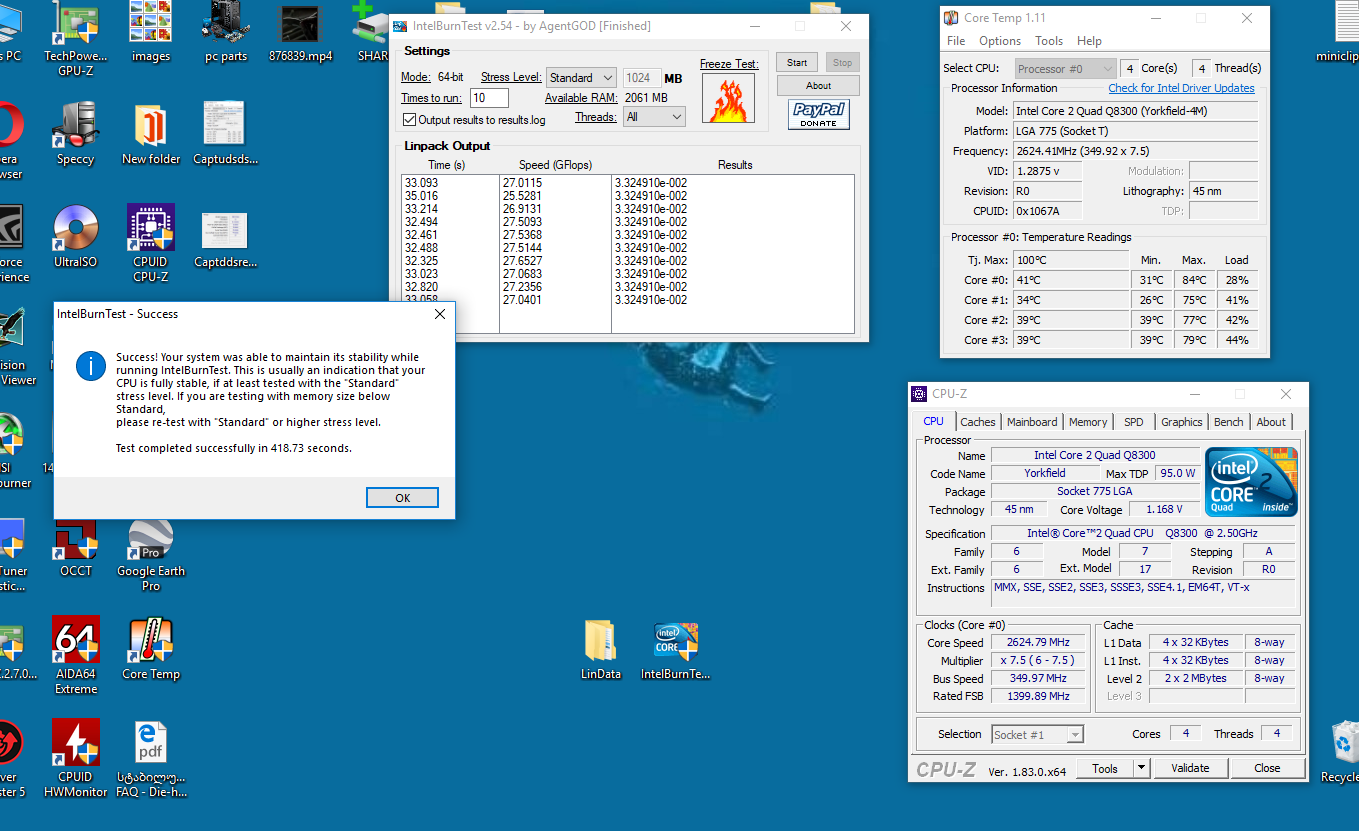Click the Freeze Test flame icon
This screenshot has height=831, width=1359.
pyautogui.click(x=728, y=99)
